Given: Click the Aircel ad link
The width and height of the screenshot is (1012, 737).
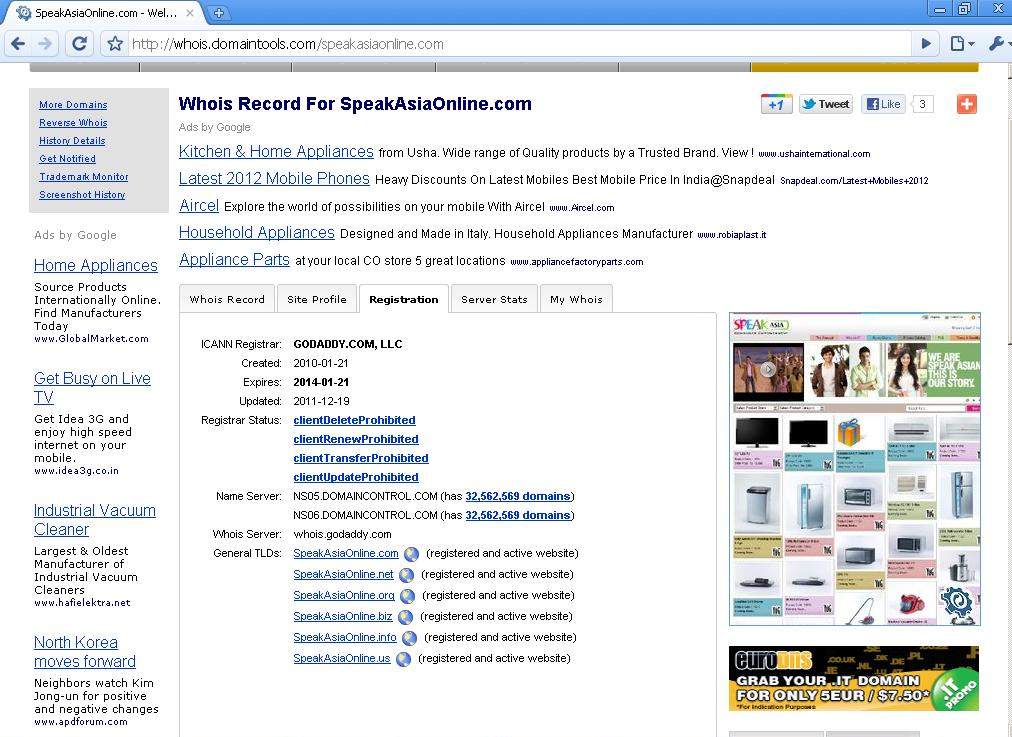Looking at the screenshot, I should [x=199, y=206].
